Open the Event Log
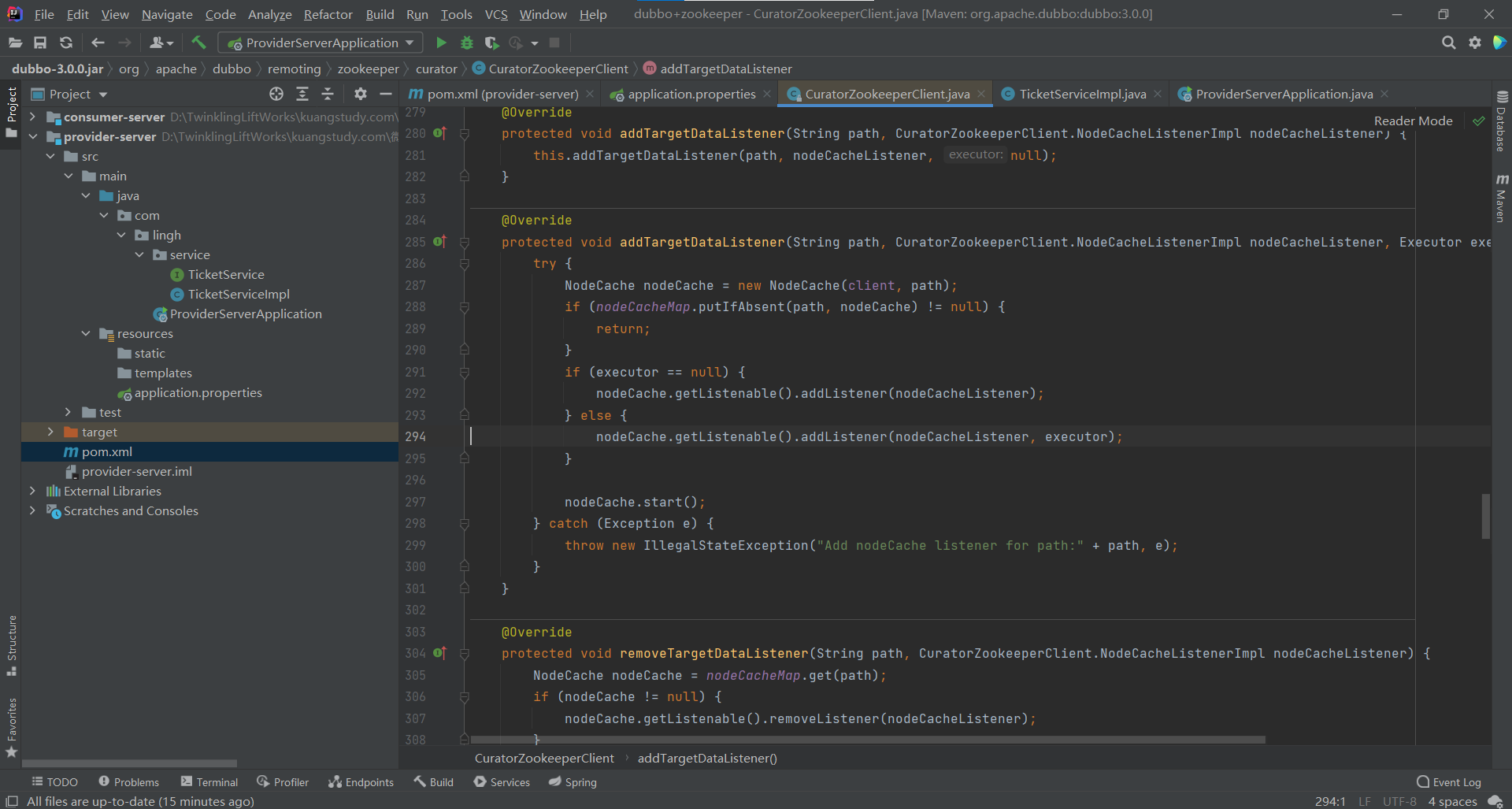The width and height of the screenshot is (1512, 809). (1449, 781)
